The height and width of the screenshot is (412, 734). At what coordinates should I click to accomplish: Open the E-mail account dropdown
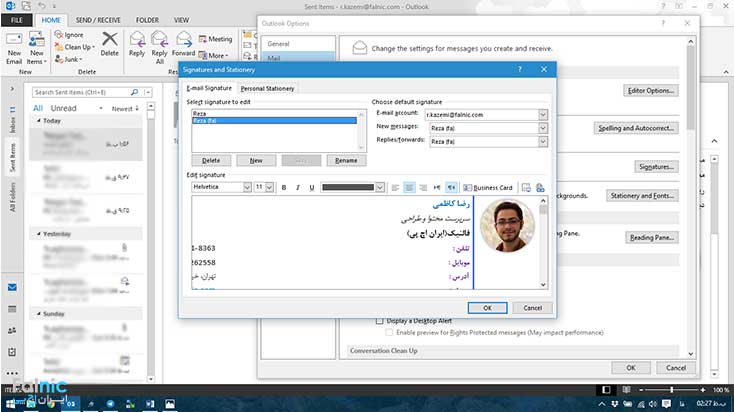tap(543, 115)
